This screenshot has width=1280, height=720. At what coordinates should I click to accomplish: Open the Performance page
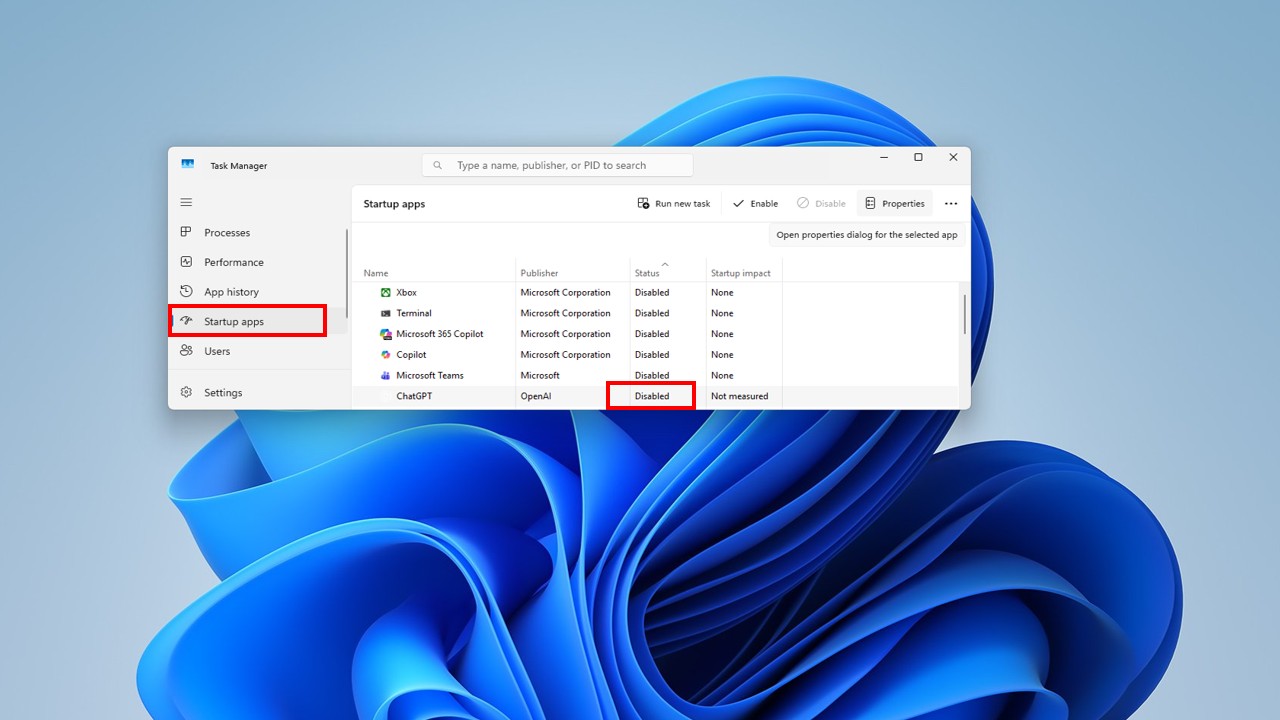pyautogui.click(x=233, y=262)
